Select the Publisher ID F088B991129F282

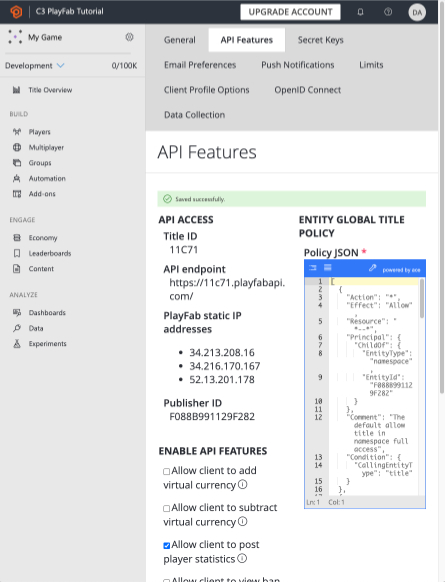(x=212, y=416)
